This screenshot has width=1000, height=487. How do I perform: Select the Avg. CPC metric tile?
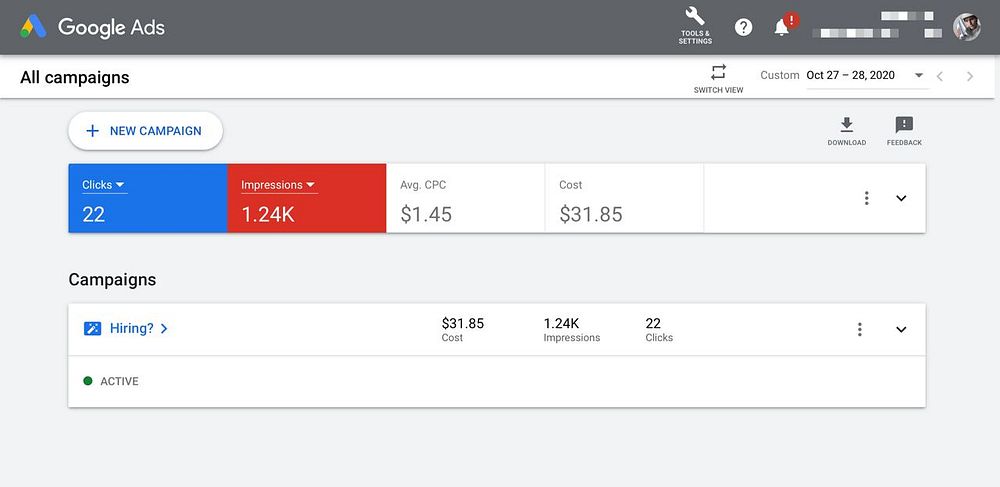pyautogui.click(x=465, y=199)
